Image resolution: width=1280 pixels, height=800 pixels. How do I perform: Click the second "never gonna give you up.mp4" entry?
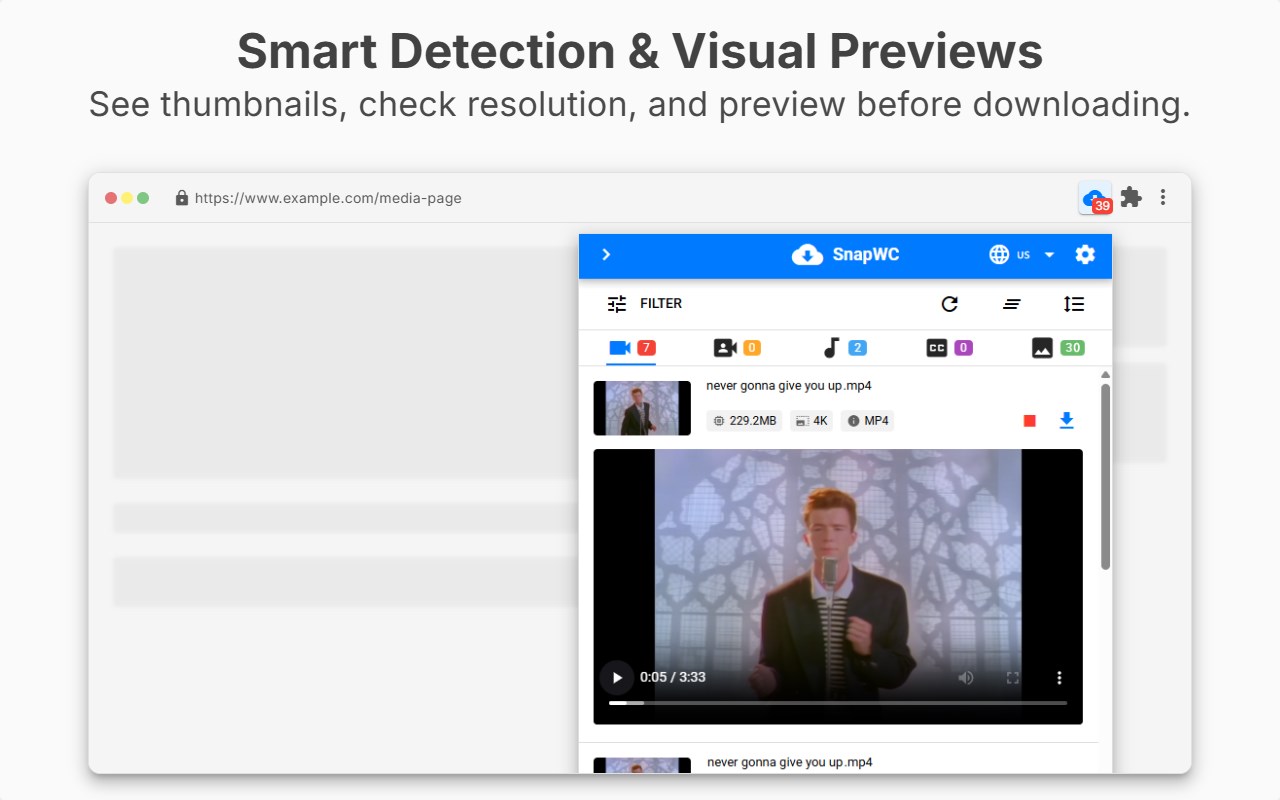(x=790, y=762)
